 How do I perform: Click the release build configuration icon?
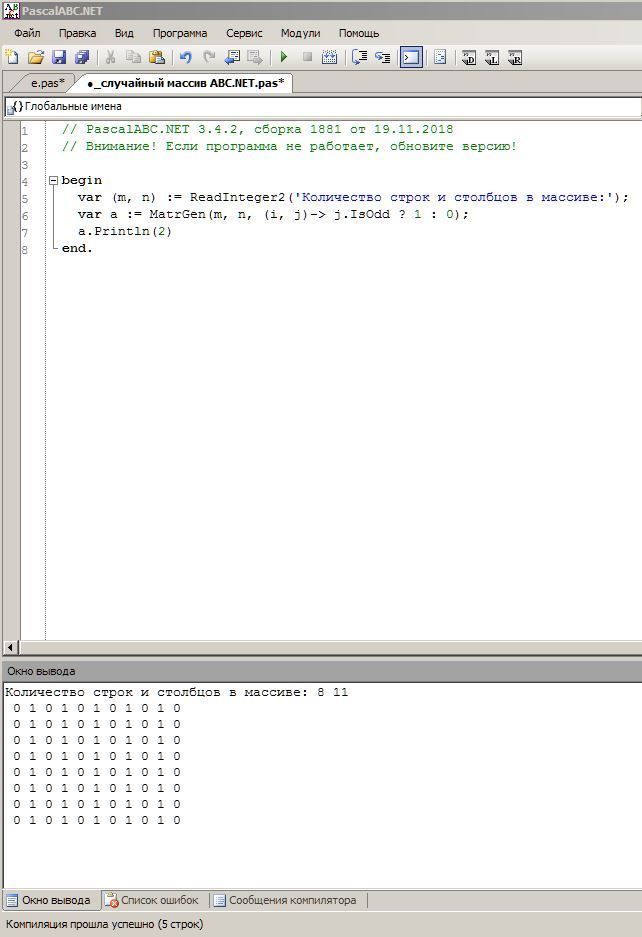515,57
